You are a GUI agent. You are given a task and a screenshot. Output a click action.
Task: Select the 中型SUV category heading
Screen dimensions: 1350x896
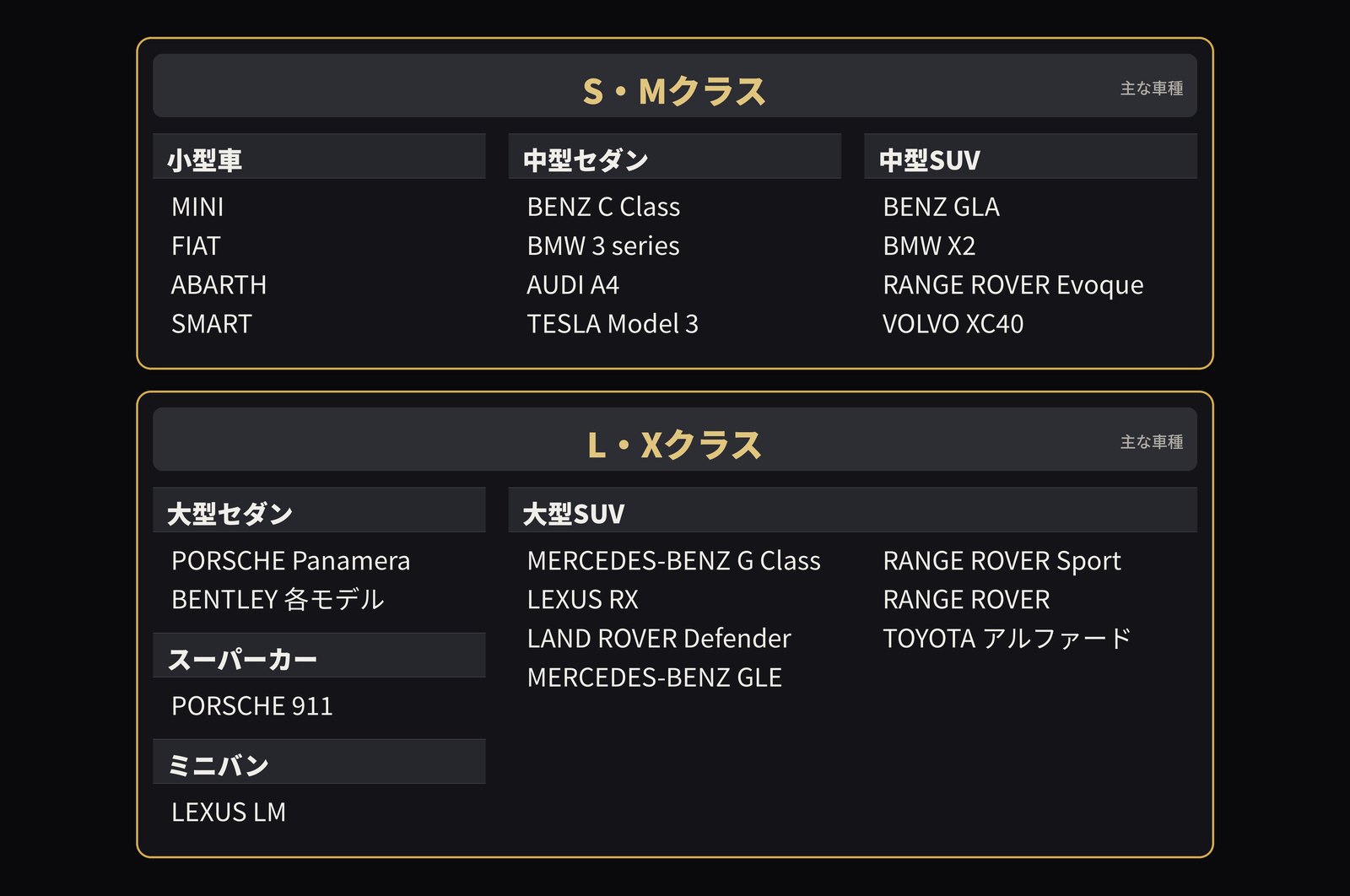(930, 159)
